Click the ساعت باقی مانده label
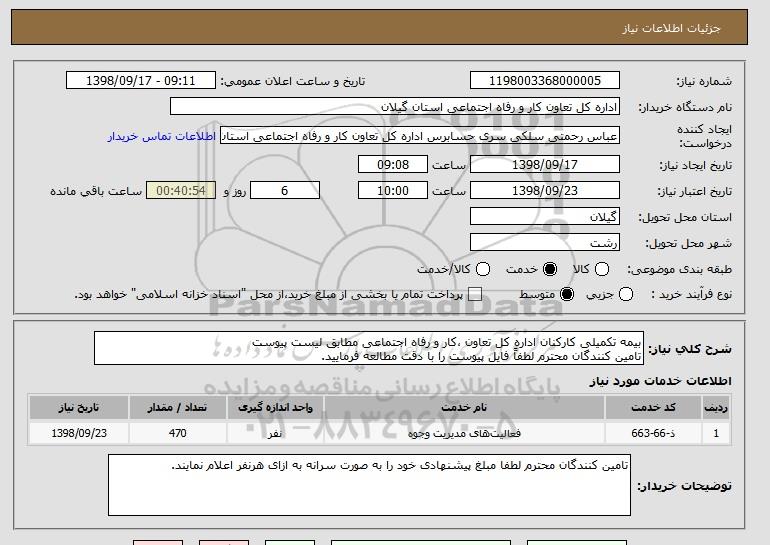The image size is (770, 545). coord(96,191)
